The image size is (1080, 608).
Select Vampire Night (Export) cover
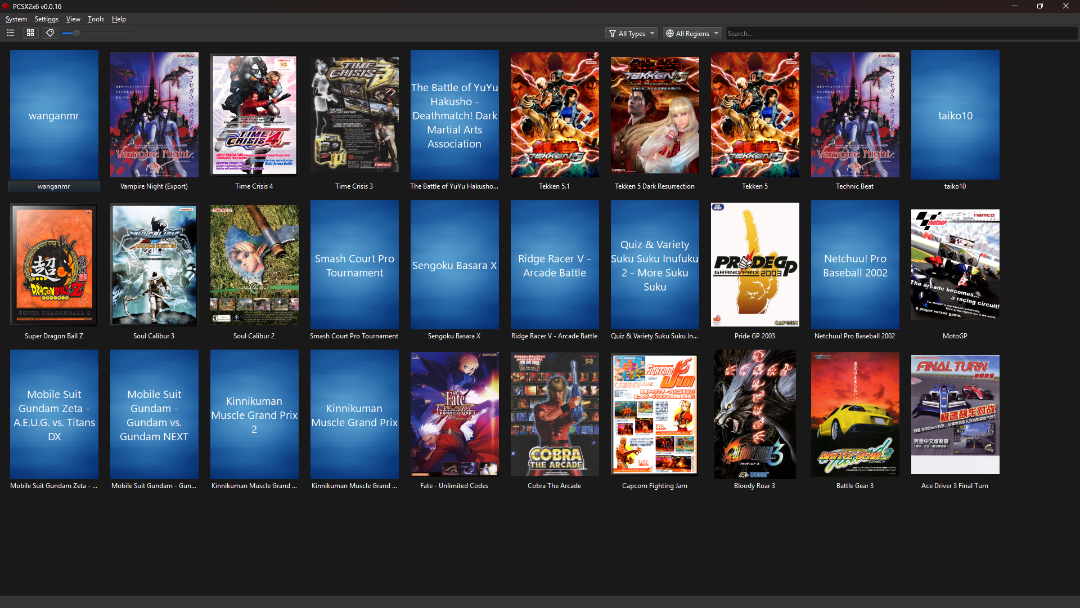tap(154, 115)
